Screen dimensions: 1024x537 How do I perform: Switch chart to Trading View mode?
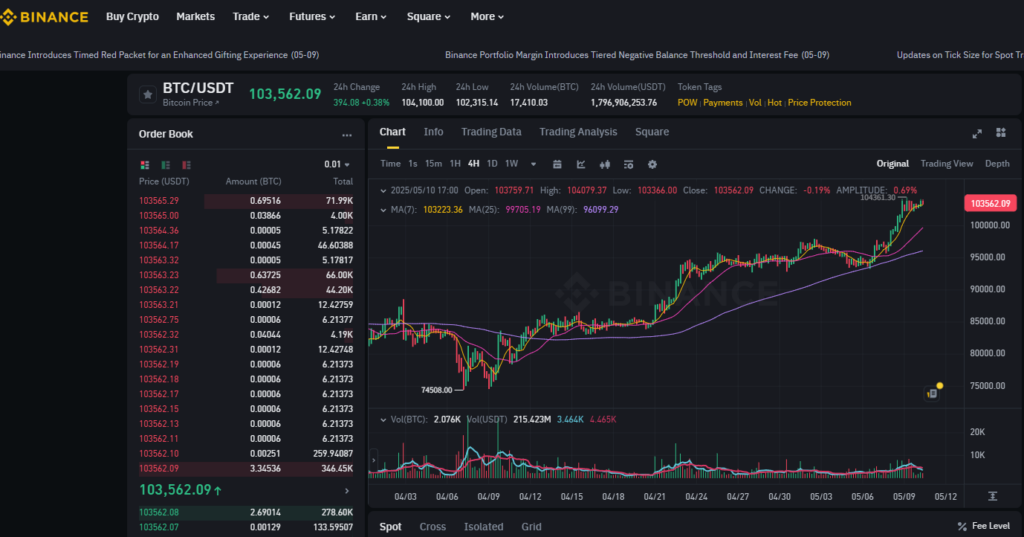[x=946, y=164]
